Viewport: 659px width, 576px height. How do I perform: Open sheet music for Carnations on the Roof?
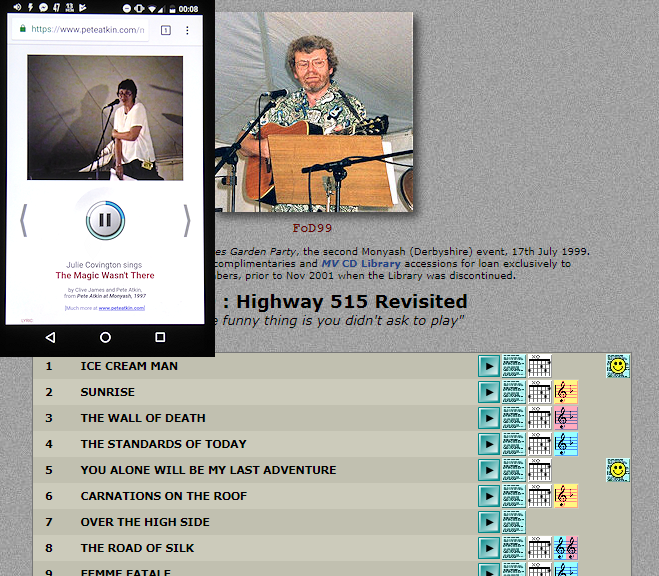coord(566,496)
